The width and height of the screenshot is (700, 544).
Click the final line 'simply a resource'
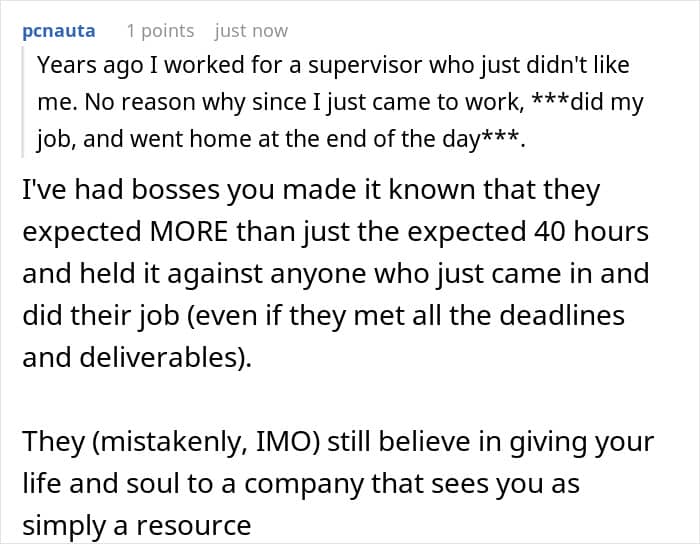pos(137,526)
